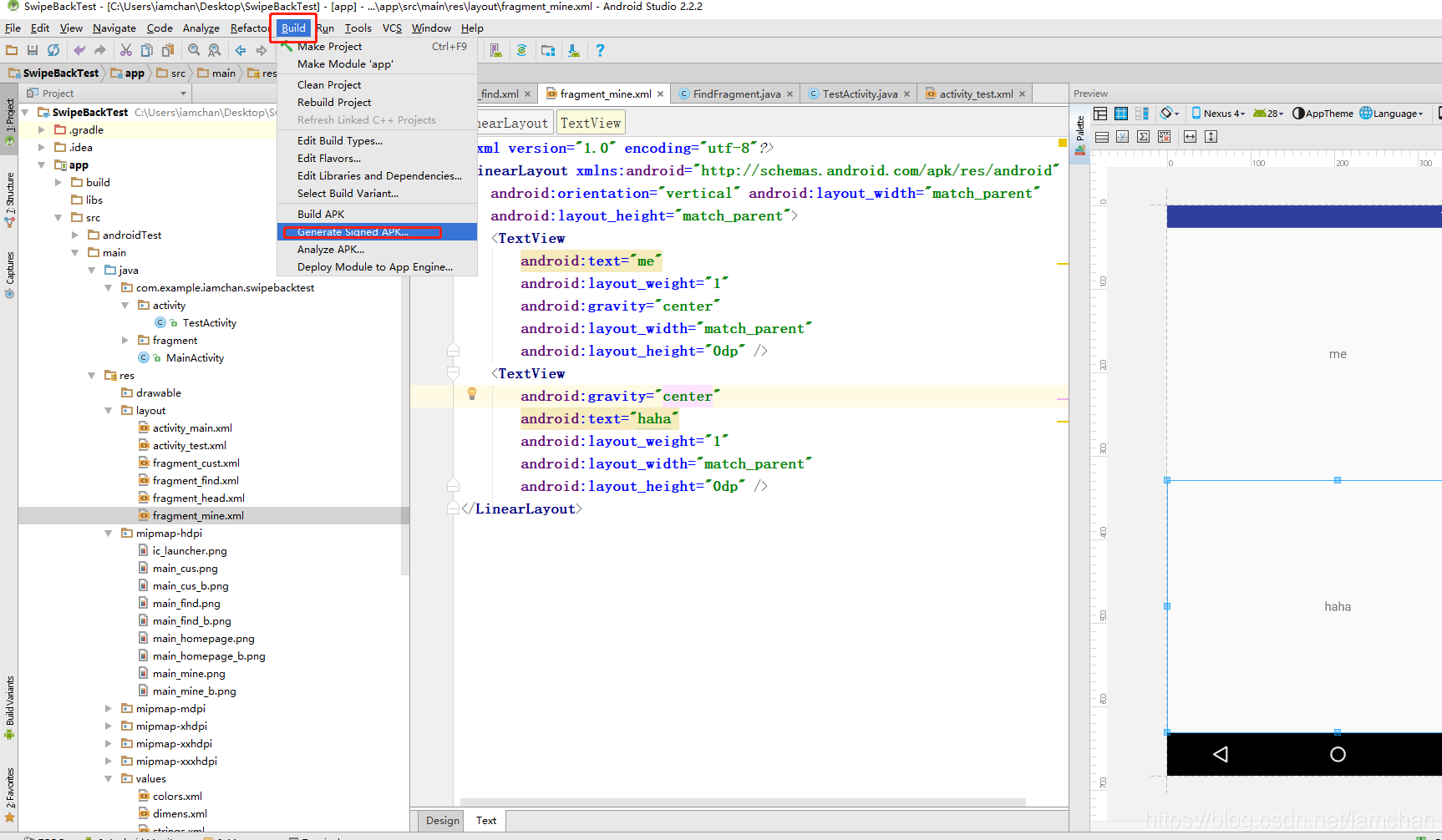Click the Undo arrow toolbar icon
The image size is (1442, 840).
point(79,50)
